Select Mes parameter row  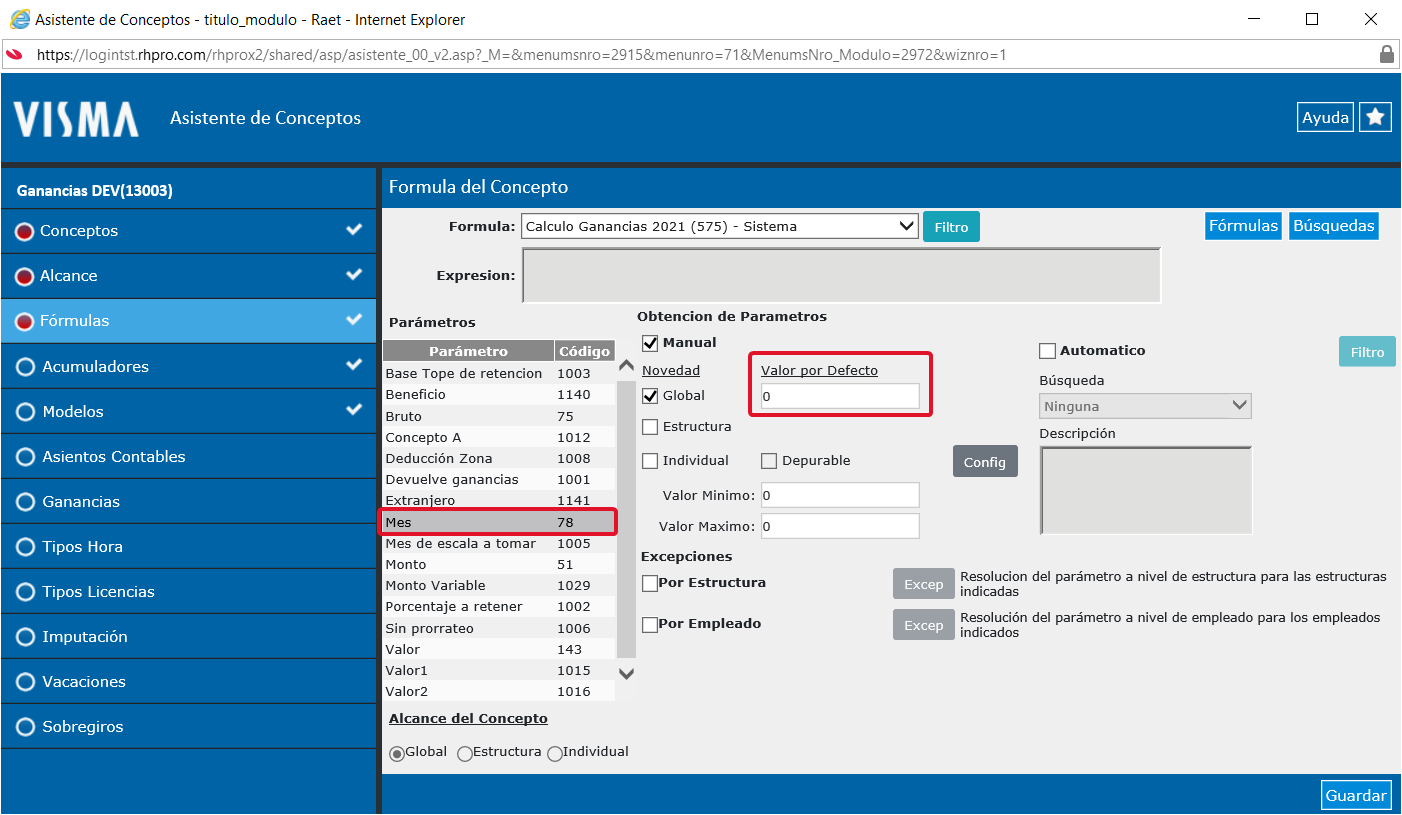click(x=498, y=522)
